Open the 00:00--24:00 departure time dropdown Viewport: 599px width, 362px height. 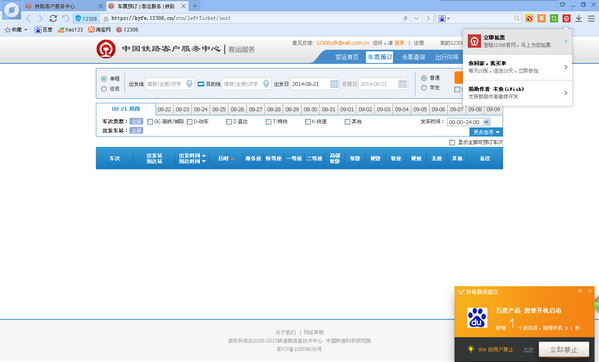(x=469, y=122)
